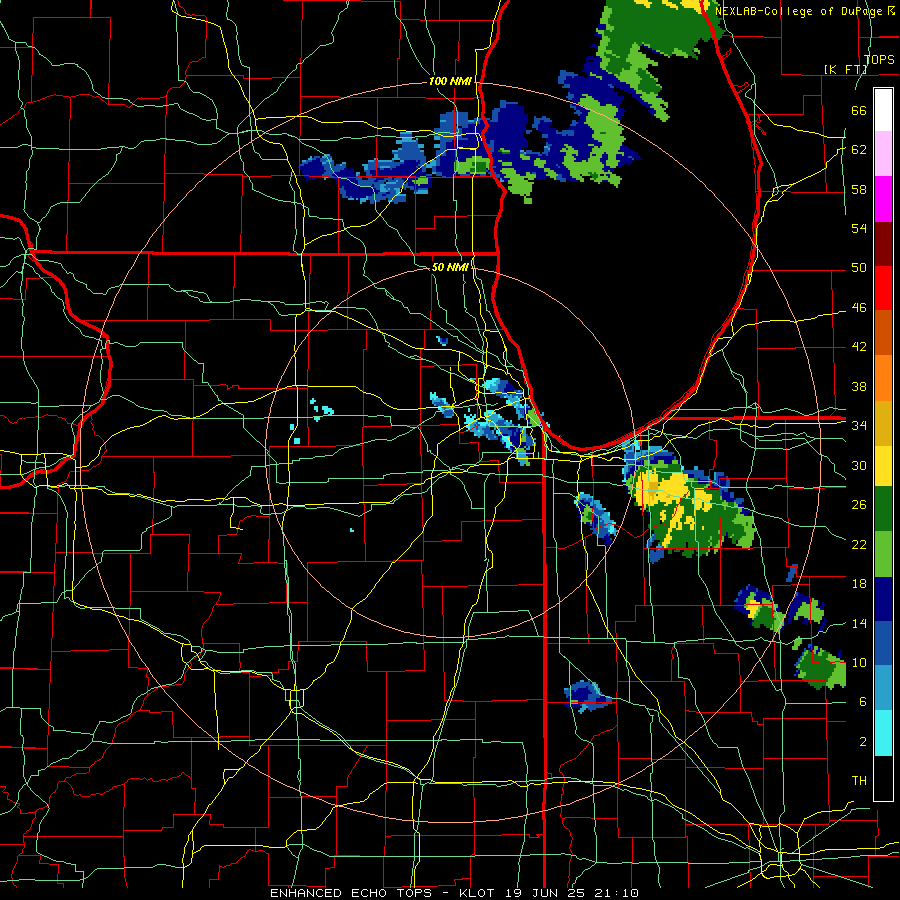Viewport: 900px width, 900px height.
Task: Click the light pink legend swatch
Action: tap(883, 154)
